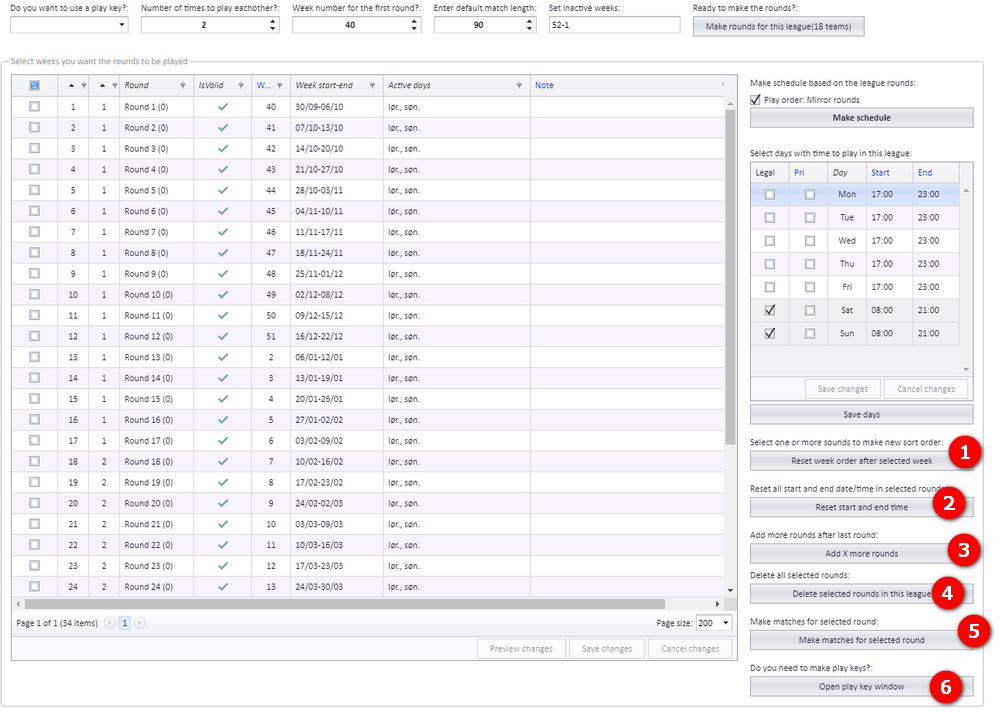Click Save changes button under rounds grid
The height and width of the screenshot is (712, 1000).
pos(607,648)
